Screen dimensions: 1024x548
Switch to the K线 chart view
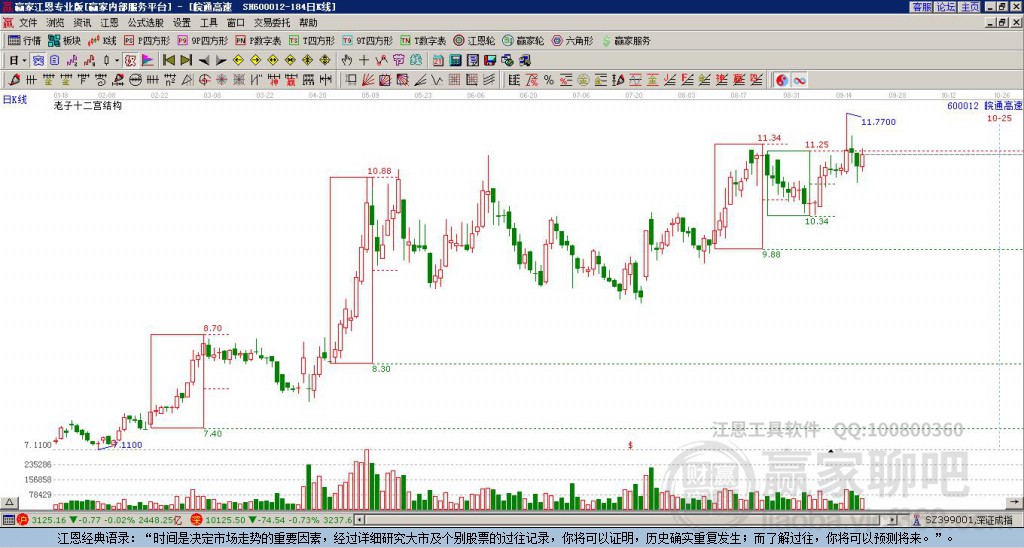click(102, 40)
